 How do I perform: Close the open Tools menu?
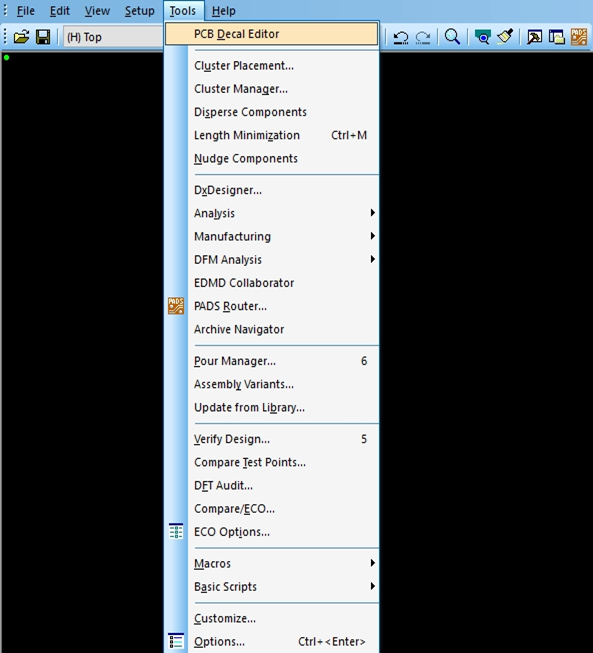click(182, 10)
